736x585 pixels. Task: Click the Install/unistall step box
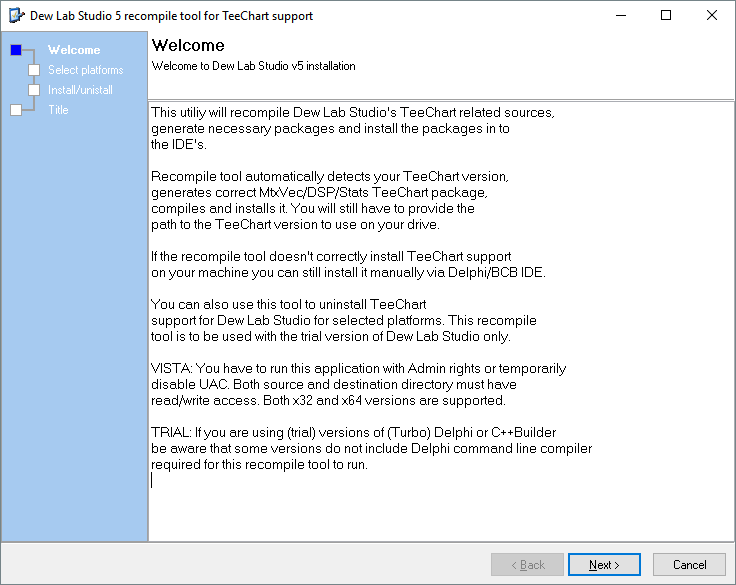coord(34,90)
